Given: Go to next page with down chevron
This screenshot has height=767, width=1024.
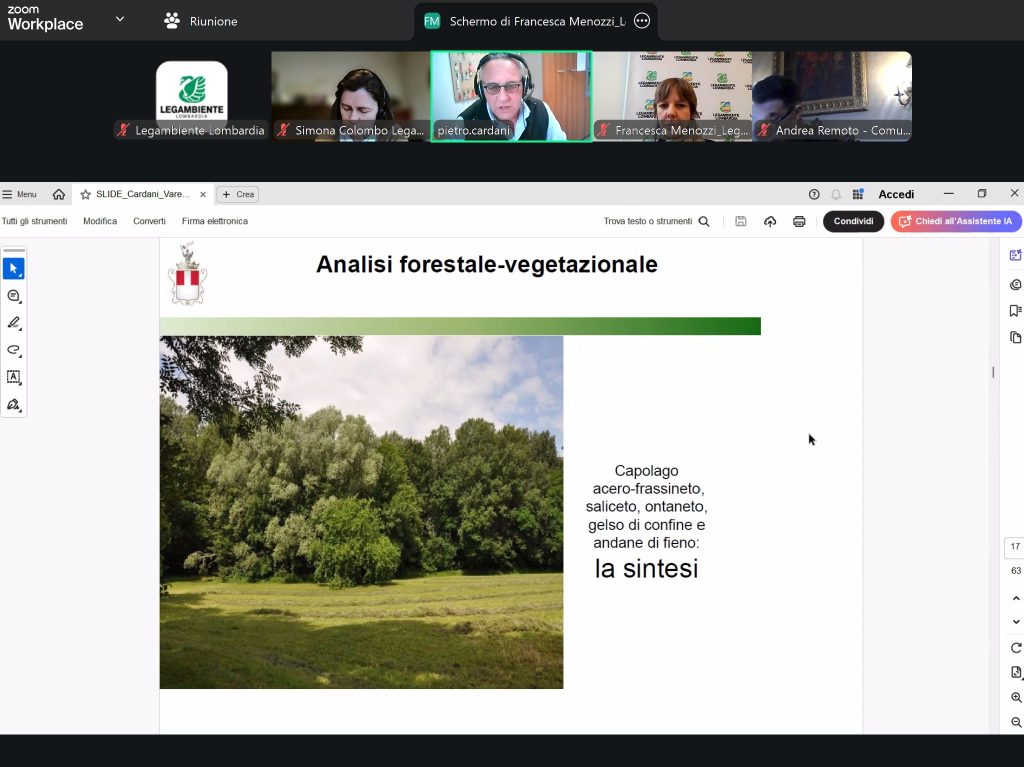Looking at the screenshot, I should tap(1016, 622).
